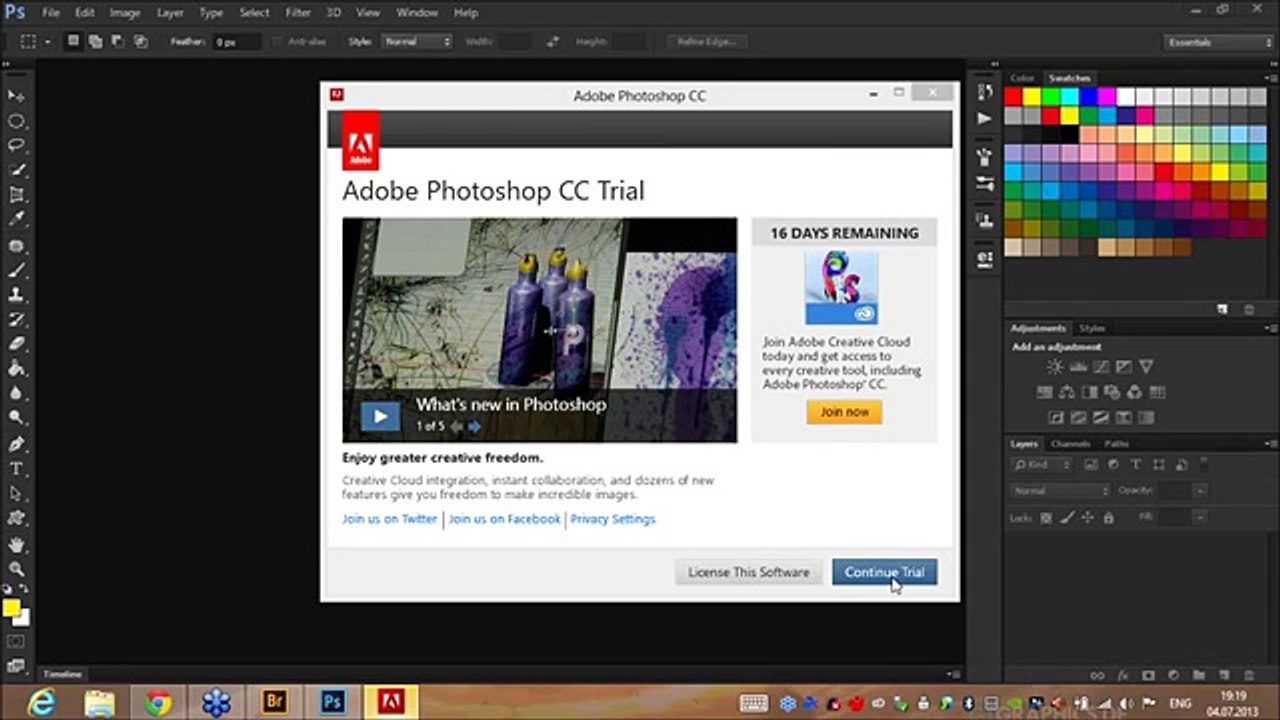Open the selection Style dropdown
Viewport: 1280px width, 720px height.
[417, 42]
